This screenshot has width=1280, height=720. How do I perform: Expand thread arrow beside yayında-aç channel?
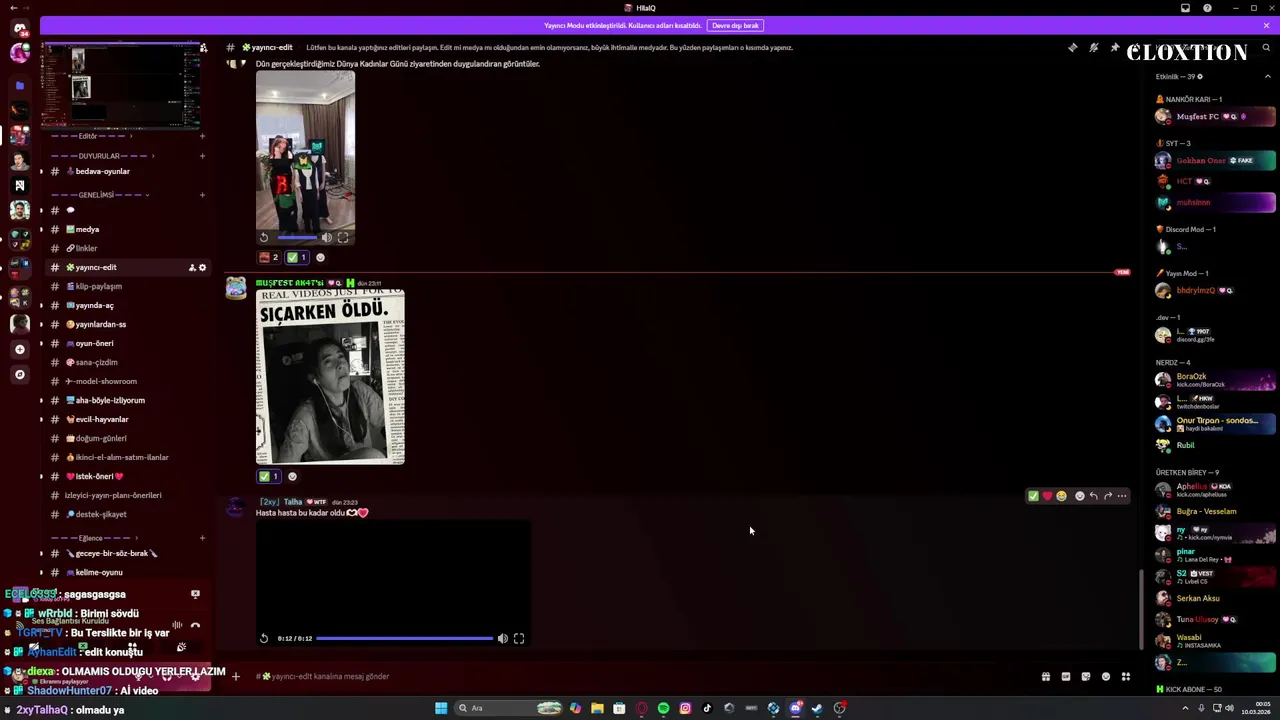(x=41, y=305)
